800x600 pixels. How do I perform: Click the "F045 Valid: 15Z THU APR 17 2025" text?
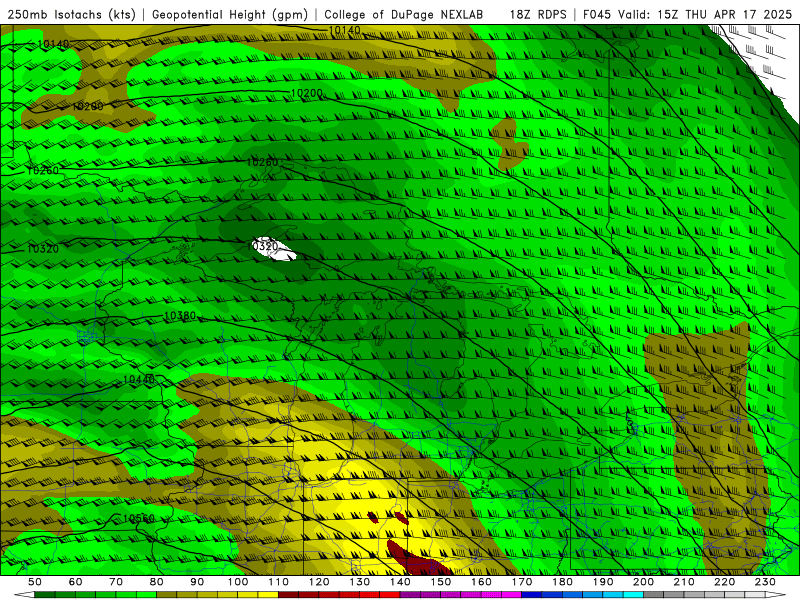687,15
